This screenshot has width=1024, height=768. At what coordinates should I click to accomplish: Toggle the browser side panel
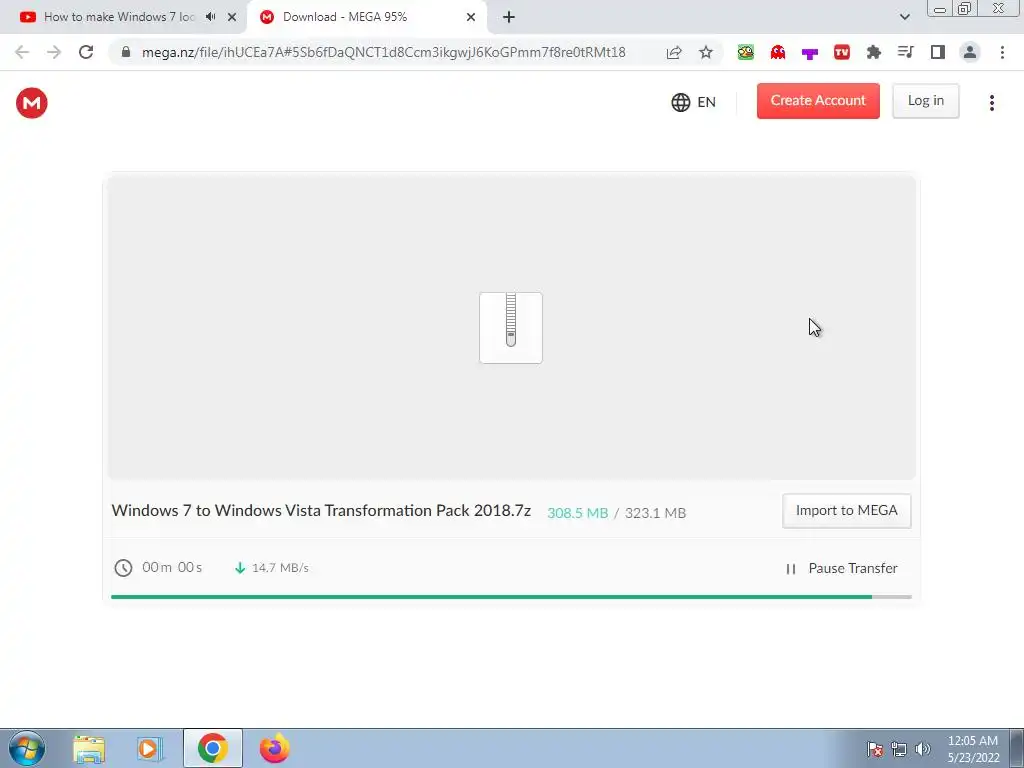938,52
